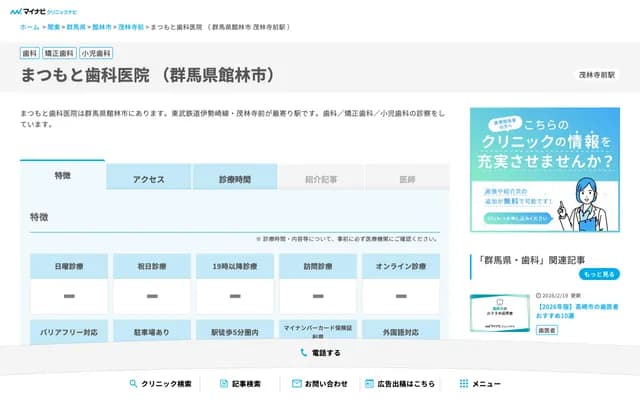640x400 pixels.
Task: Click the 茂林寺前駅 station tag
Action: (597, 75)
